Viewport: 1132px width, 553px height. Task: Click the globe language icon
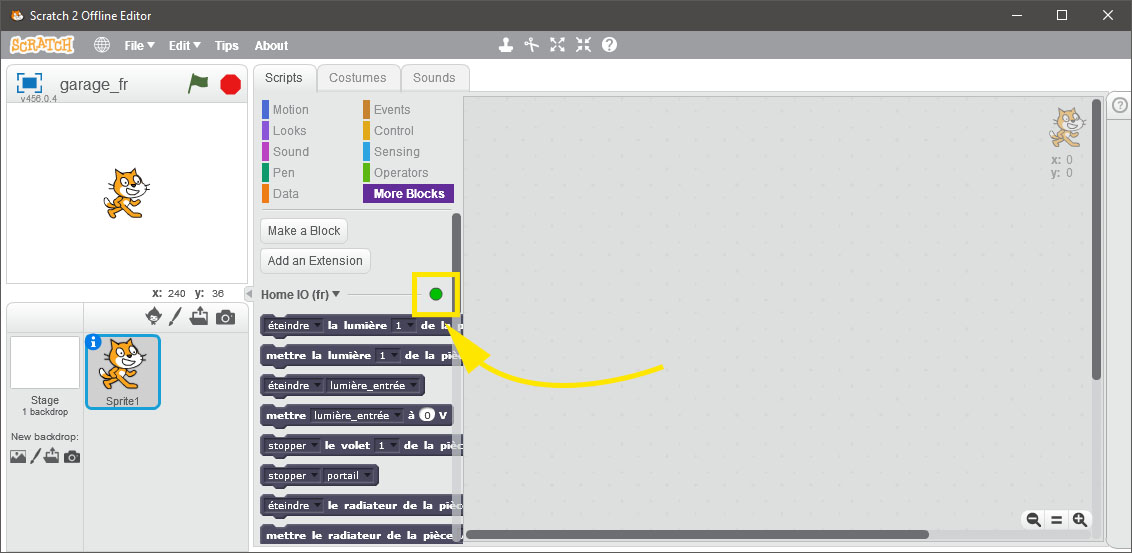click(x=102, y=45)
